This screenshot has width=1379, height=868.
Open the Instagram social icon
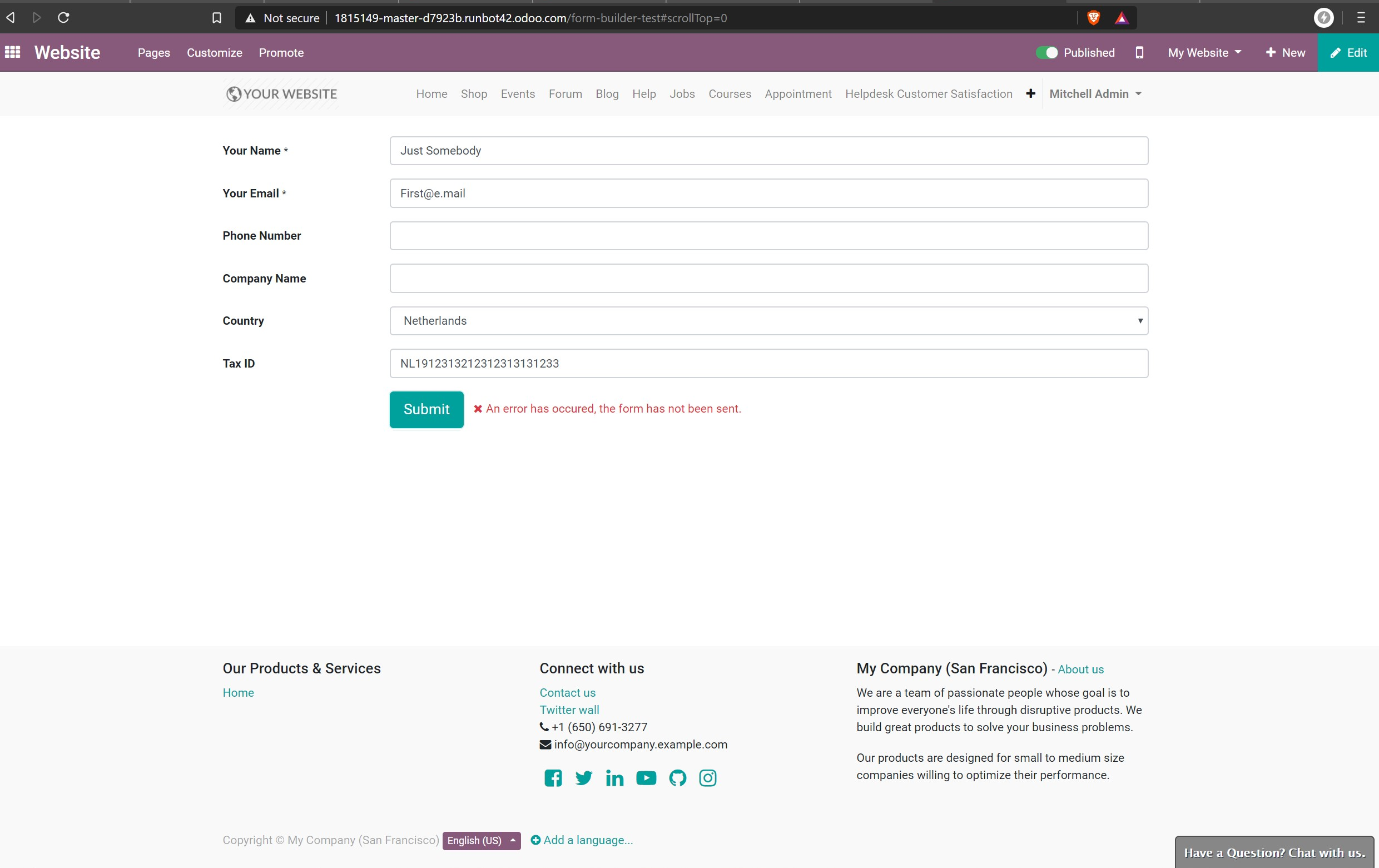[708, 777]
